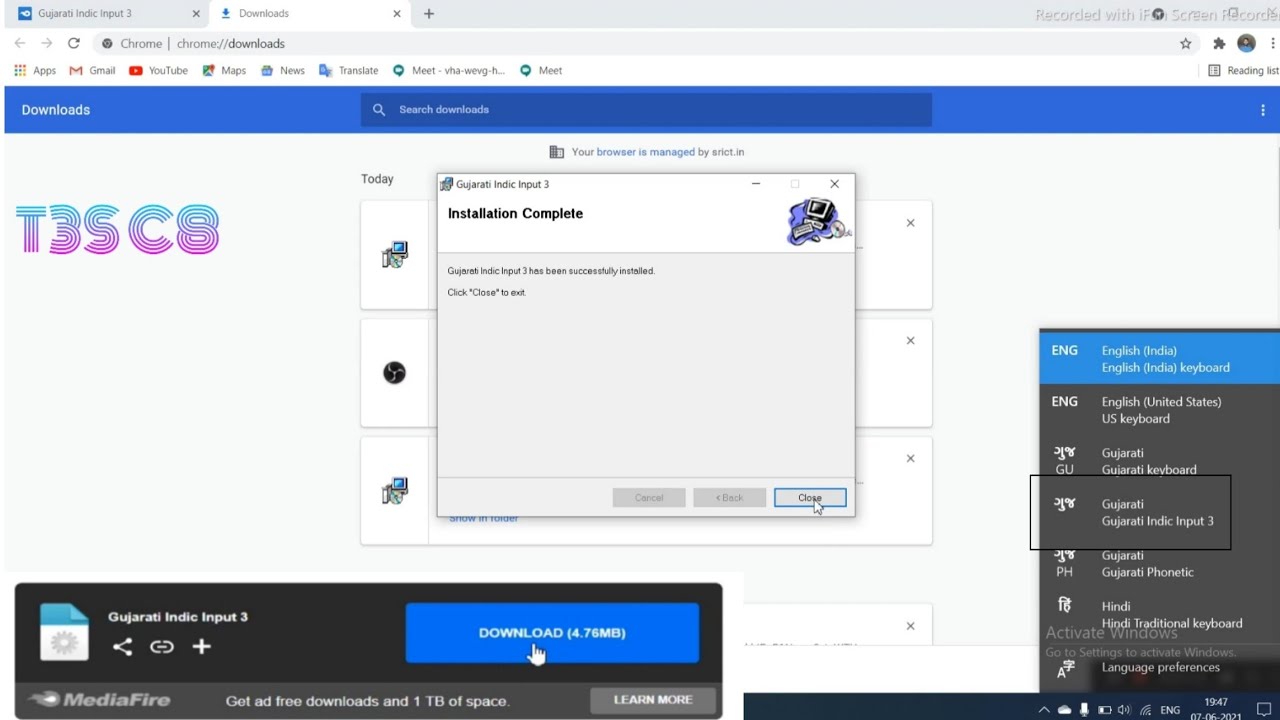The height and width of the screenshot is (720, 1280).
Task: Open a new tab with the plus button
Action: coord(429,13)
